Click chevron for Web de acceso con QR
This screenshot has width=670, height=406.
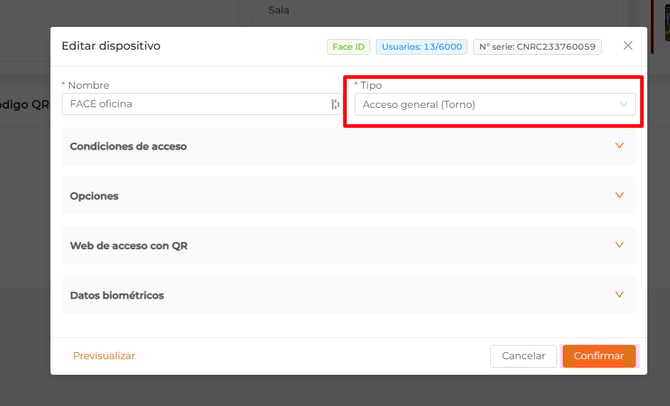(x=619, y=245)
